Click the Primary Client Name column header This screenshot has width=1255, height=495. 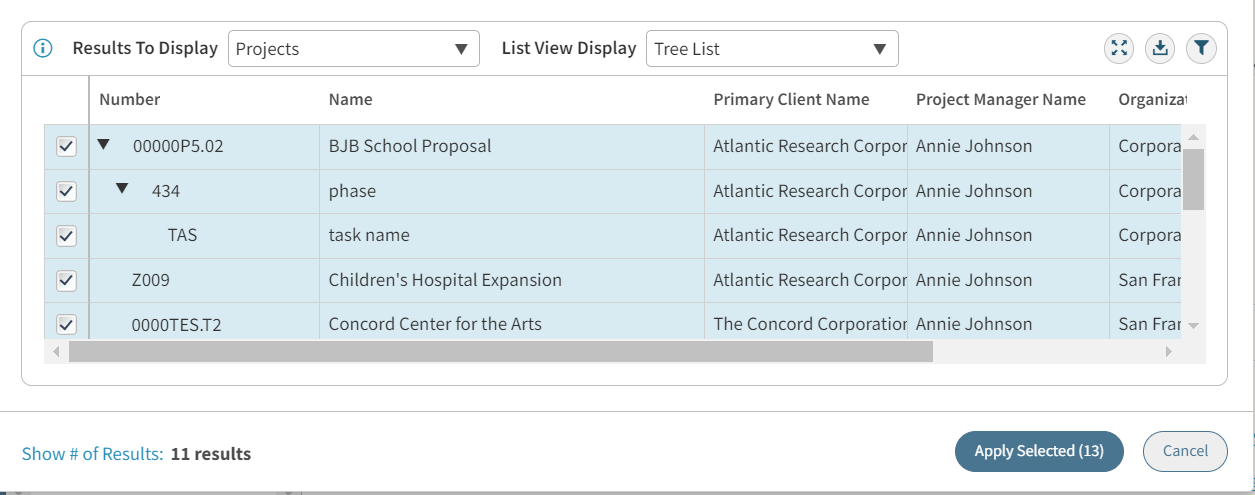791,99
